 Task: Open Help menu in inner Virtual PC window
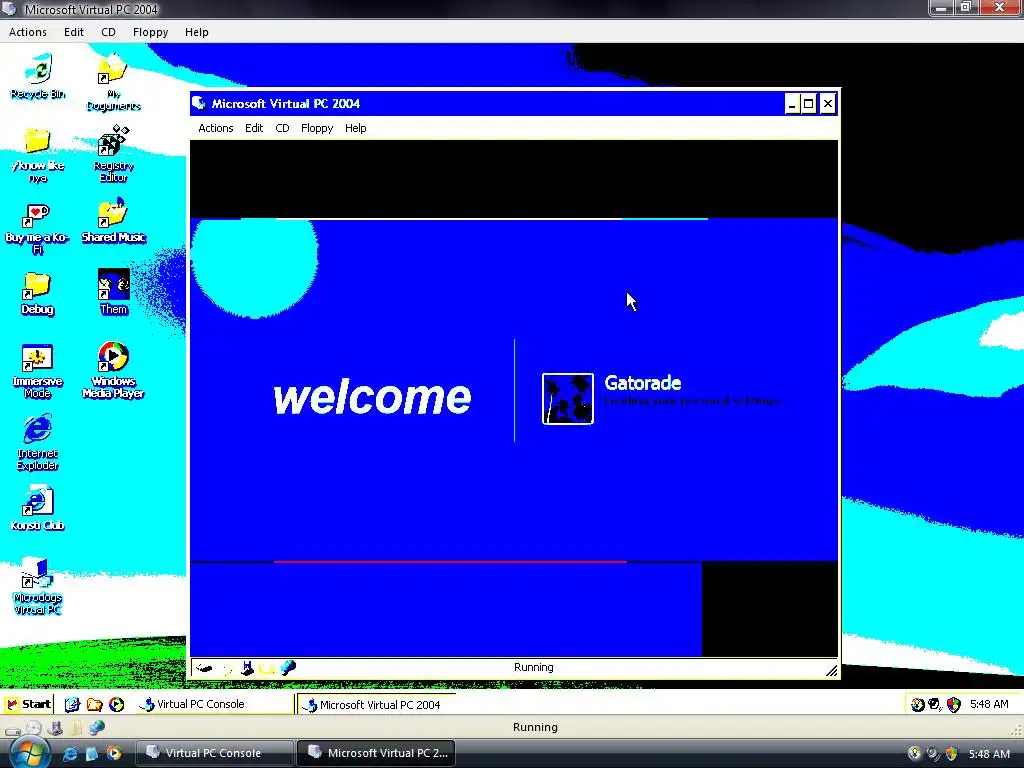[355, 128]
